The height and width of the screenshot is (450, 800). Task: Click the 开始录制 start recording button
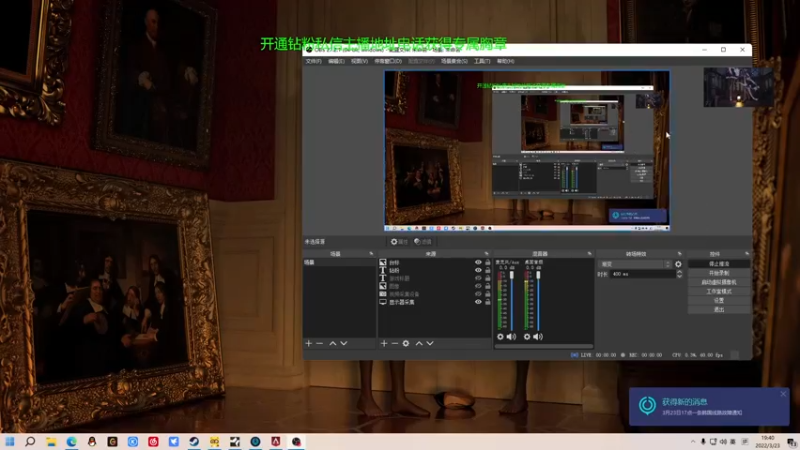(x=719, y=273)
